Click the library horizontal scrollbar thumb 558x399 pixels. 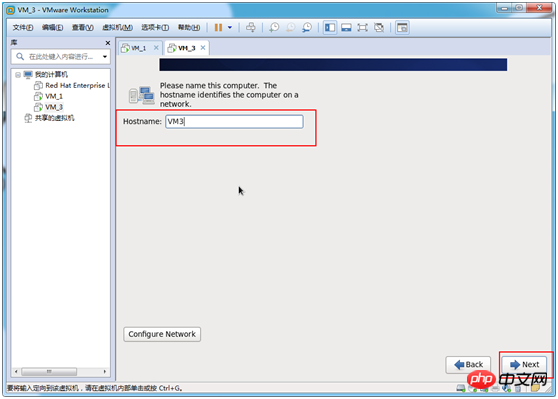pos(49,372)
